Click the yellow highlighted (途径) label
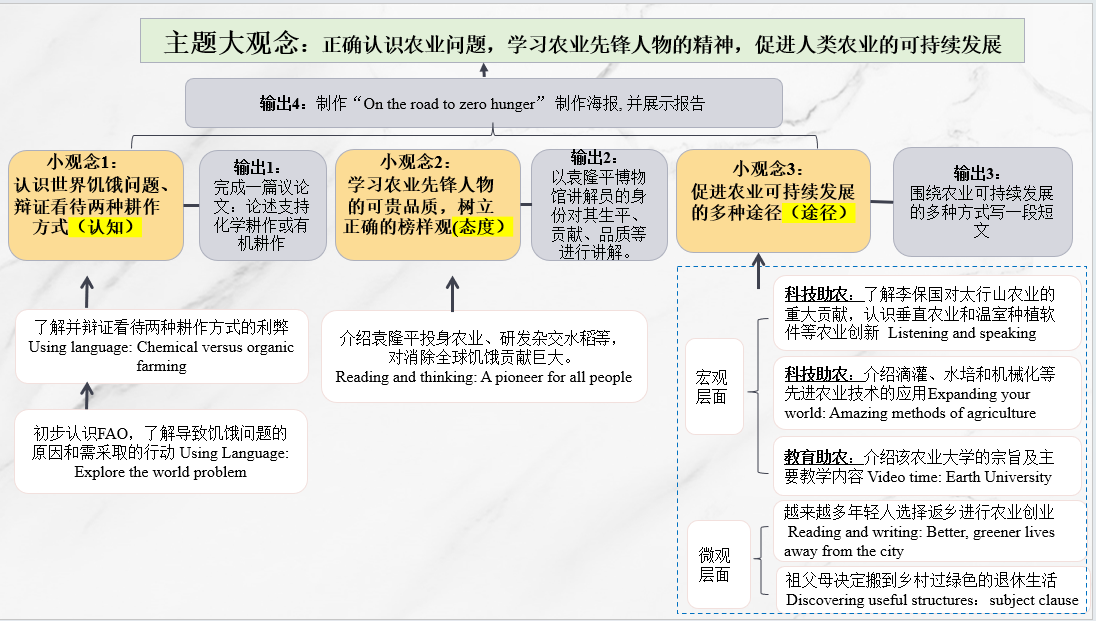The image size is (1096, 621). click(824, 212)
